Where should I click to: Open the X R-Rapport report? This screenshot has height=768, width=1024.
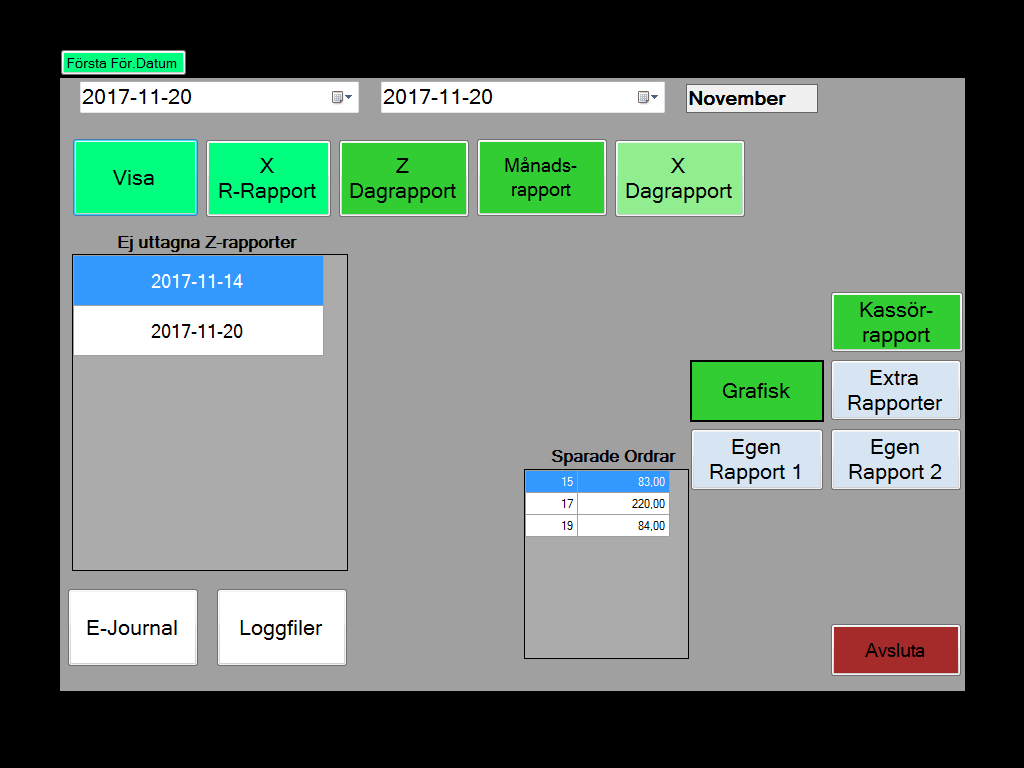[x=268, y=178]
